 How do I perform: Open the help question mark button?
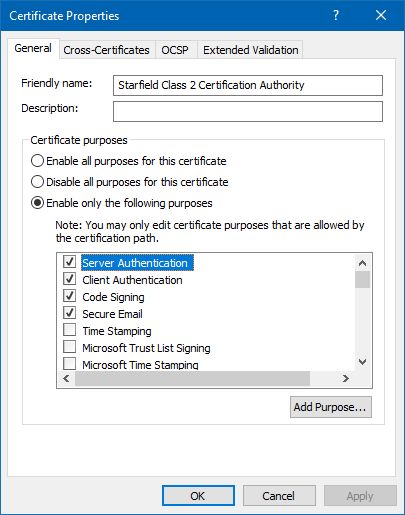[x=336, y=15]
